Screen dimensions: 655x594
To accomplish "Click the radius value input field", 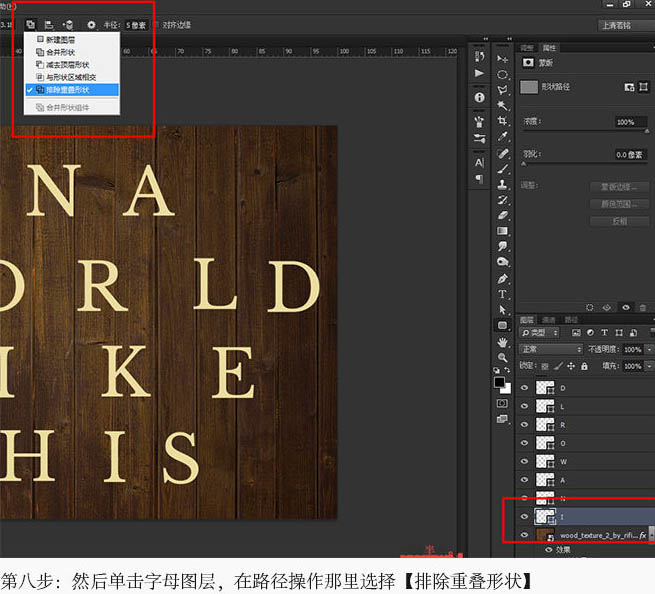I will (x=136, y=25).
